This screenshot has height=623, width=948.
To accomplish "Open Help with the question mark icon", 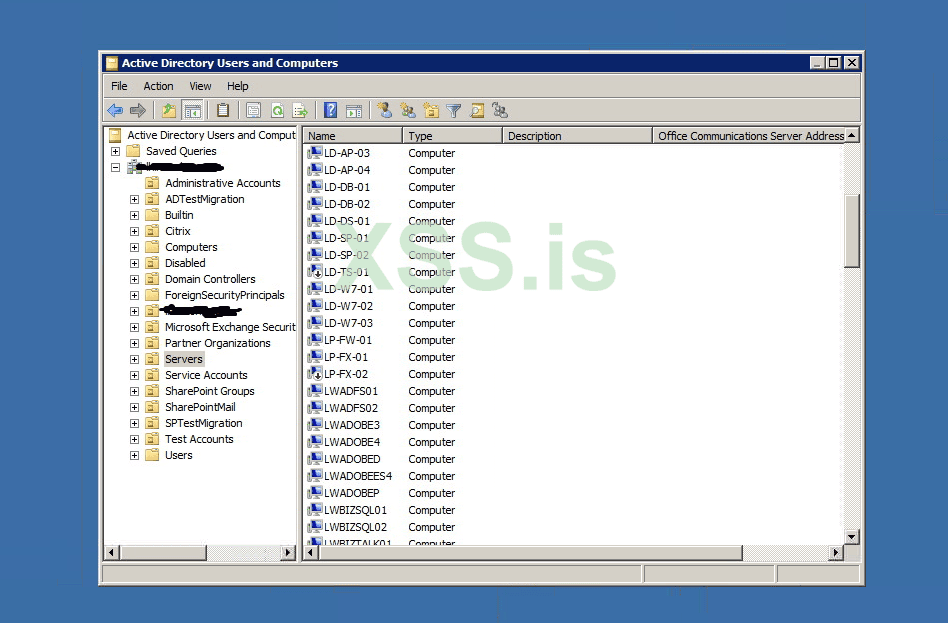I will pos(330,110).
